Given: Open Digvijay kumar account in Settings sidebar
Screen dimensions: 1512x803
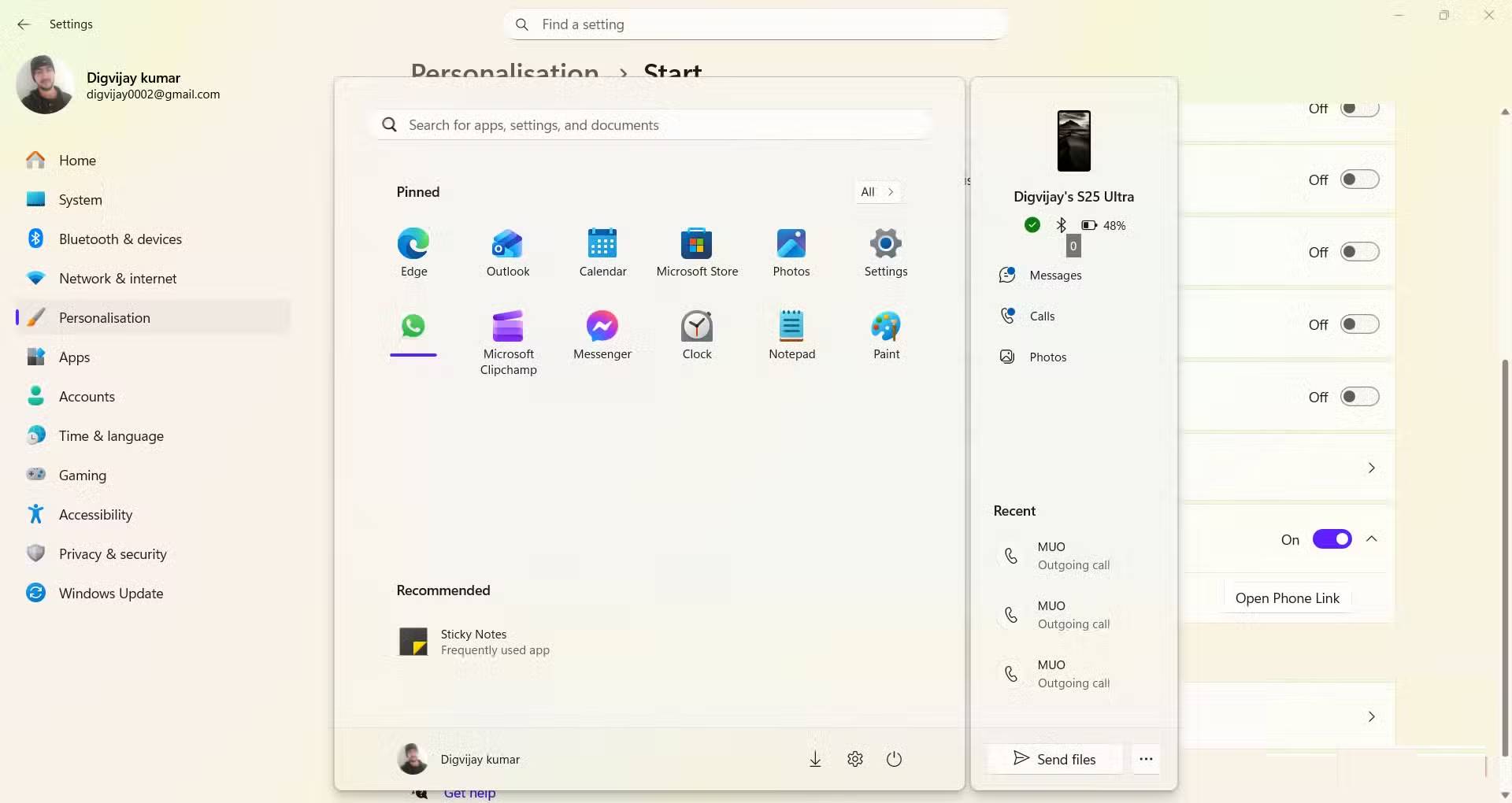Looking at the screenshot, I should pos(118,85).
